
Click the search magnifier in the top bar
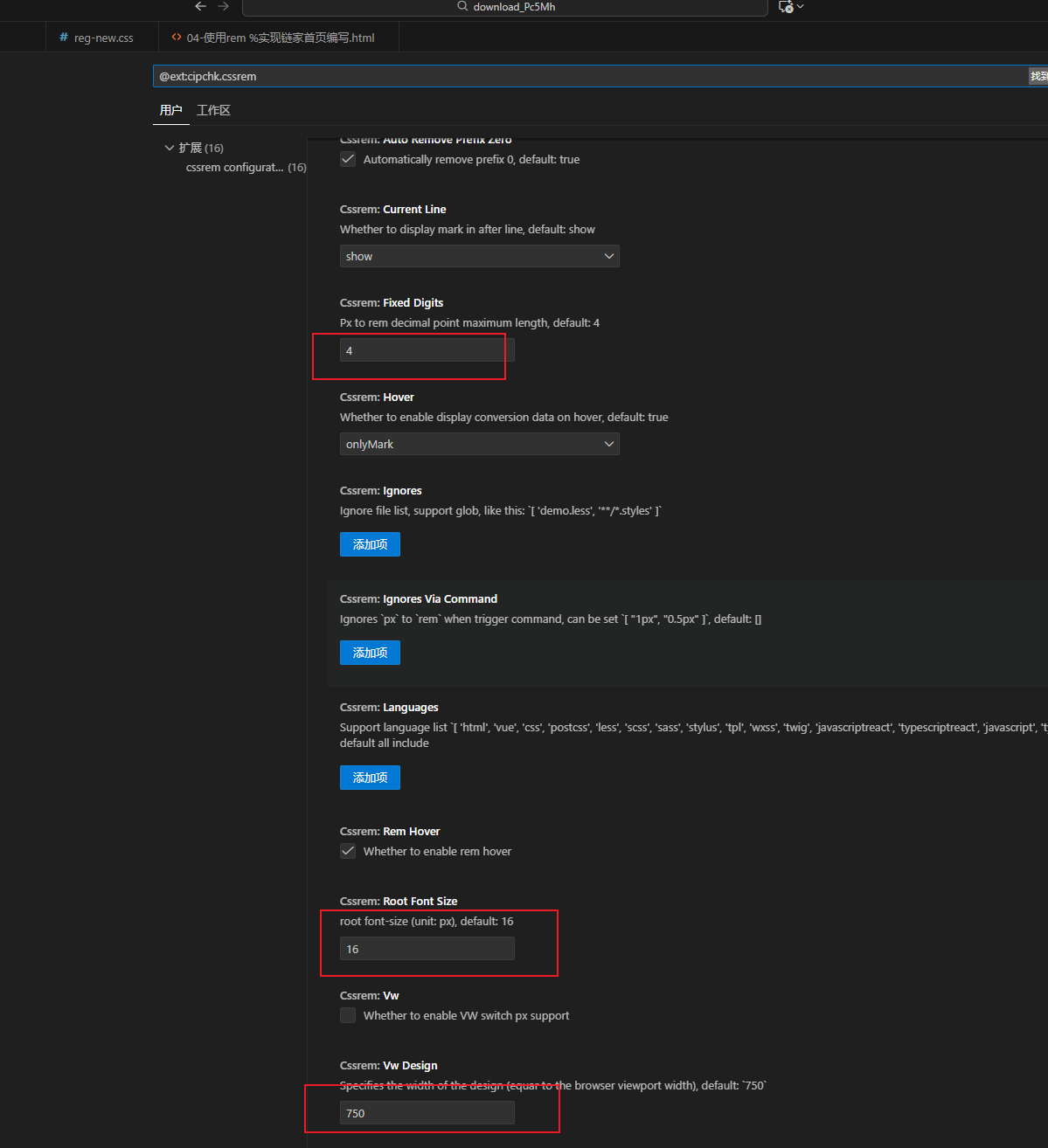pyautogui.click(x=462, y=7)
